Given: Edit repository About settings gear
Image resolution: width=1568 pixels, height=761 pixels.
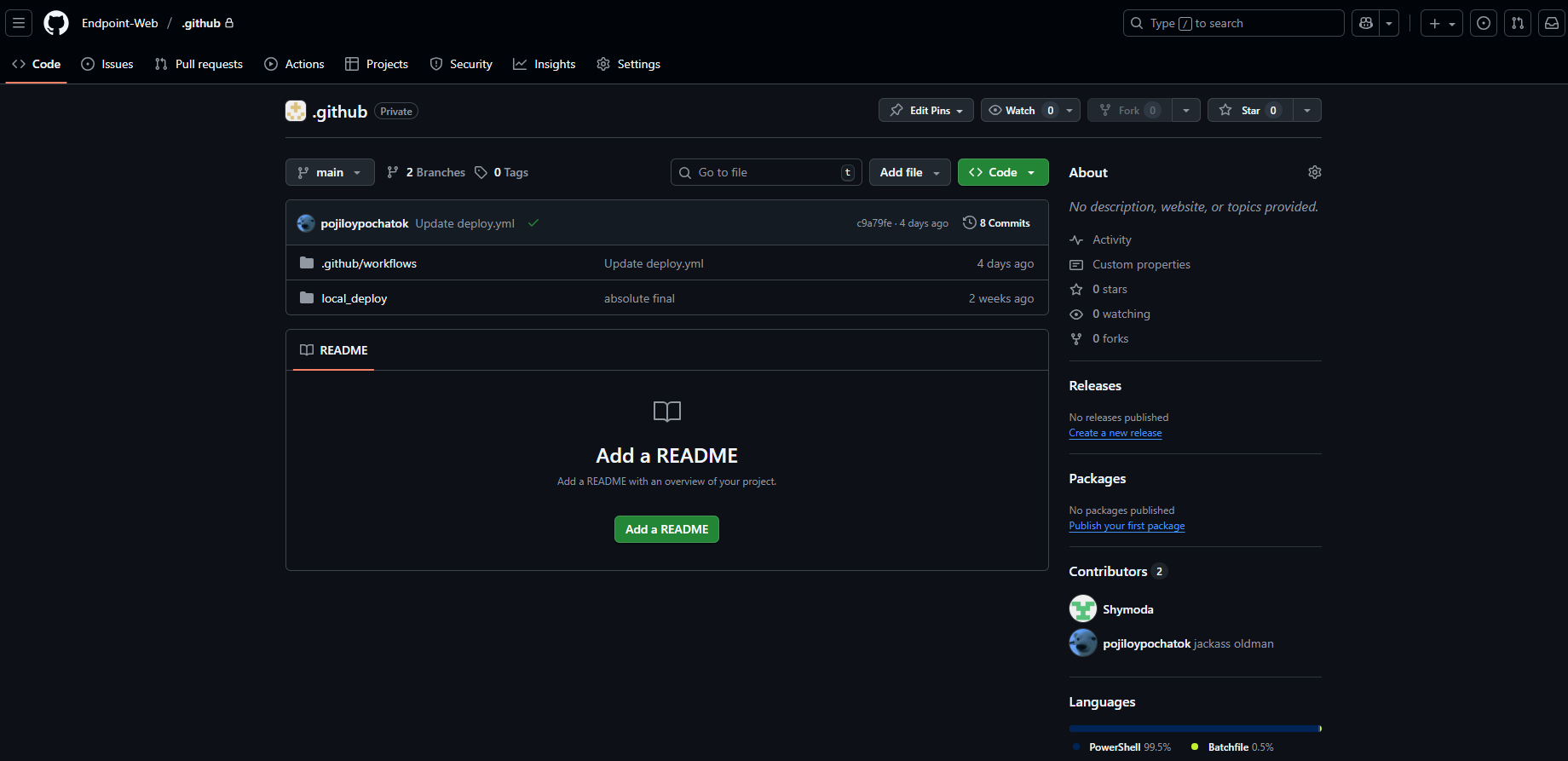Looking at the screenshot, I should tap(1315, 172).
